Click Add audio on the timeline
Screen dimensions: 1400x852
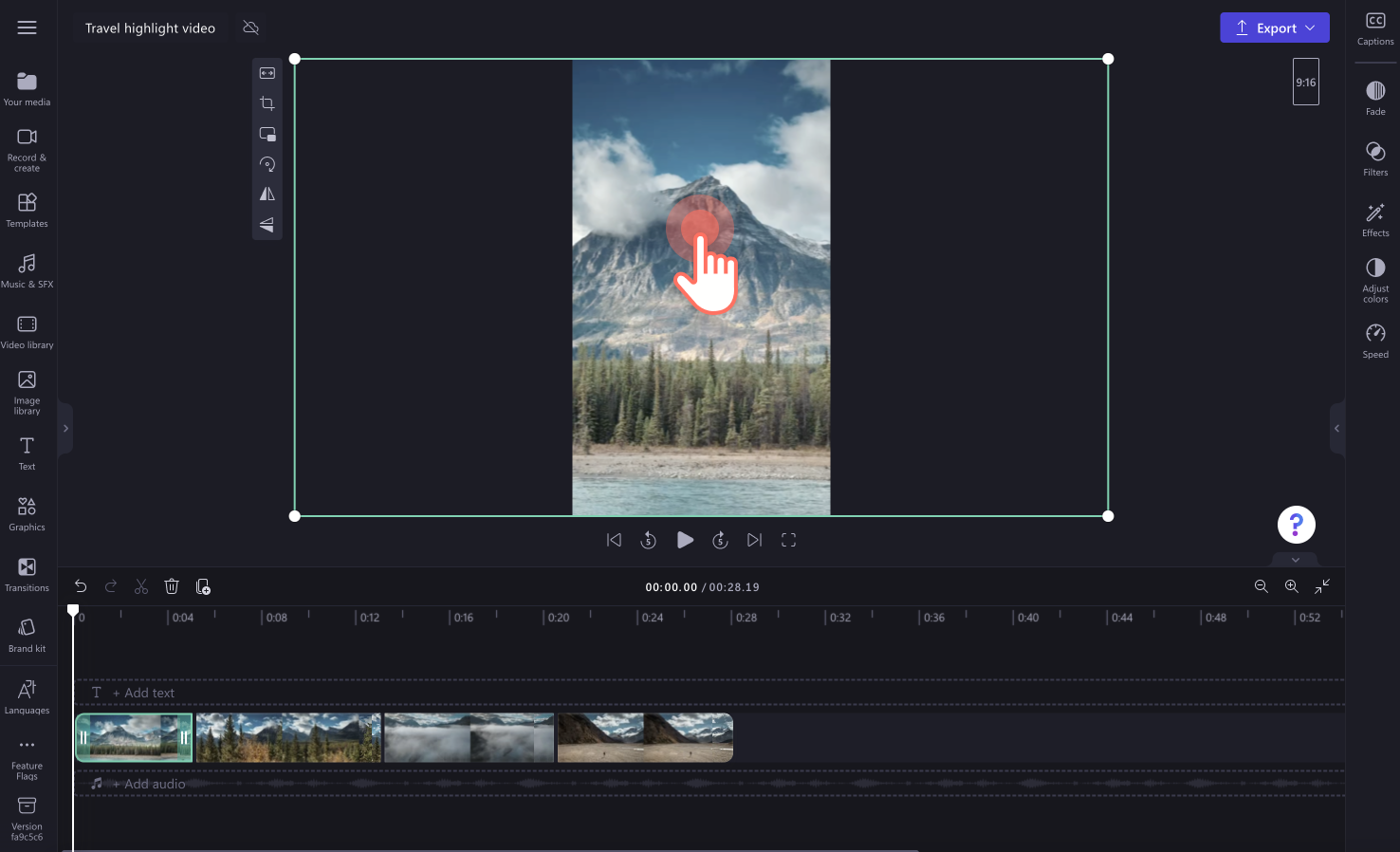click(x=148, y=784)
